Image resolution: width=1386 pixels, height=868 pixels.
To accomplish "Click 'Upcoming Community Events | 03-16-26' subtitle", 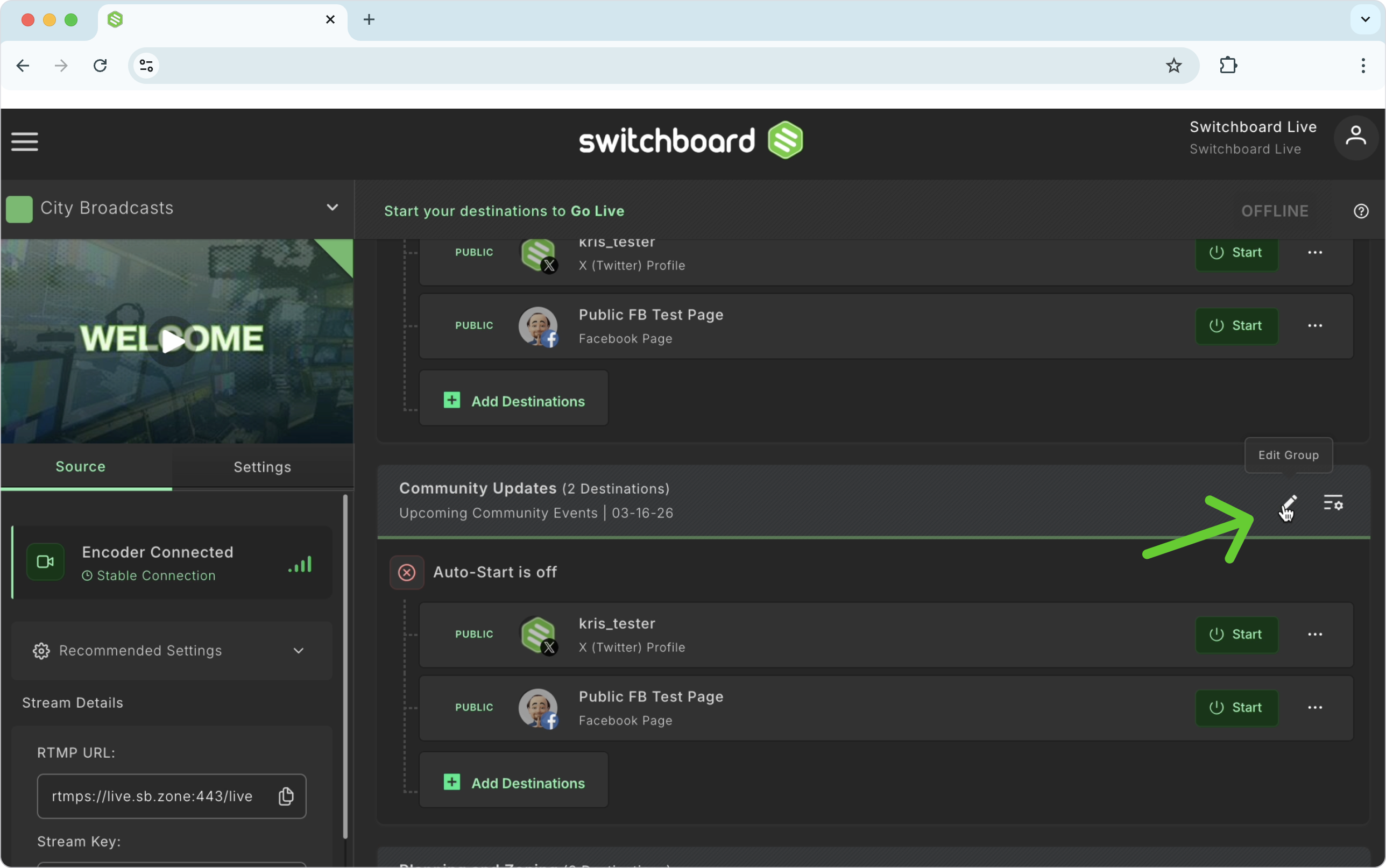I will click(536, 513).
